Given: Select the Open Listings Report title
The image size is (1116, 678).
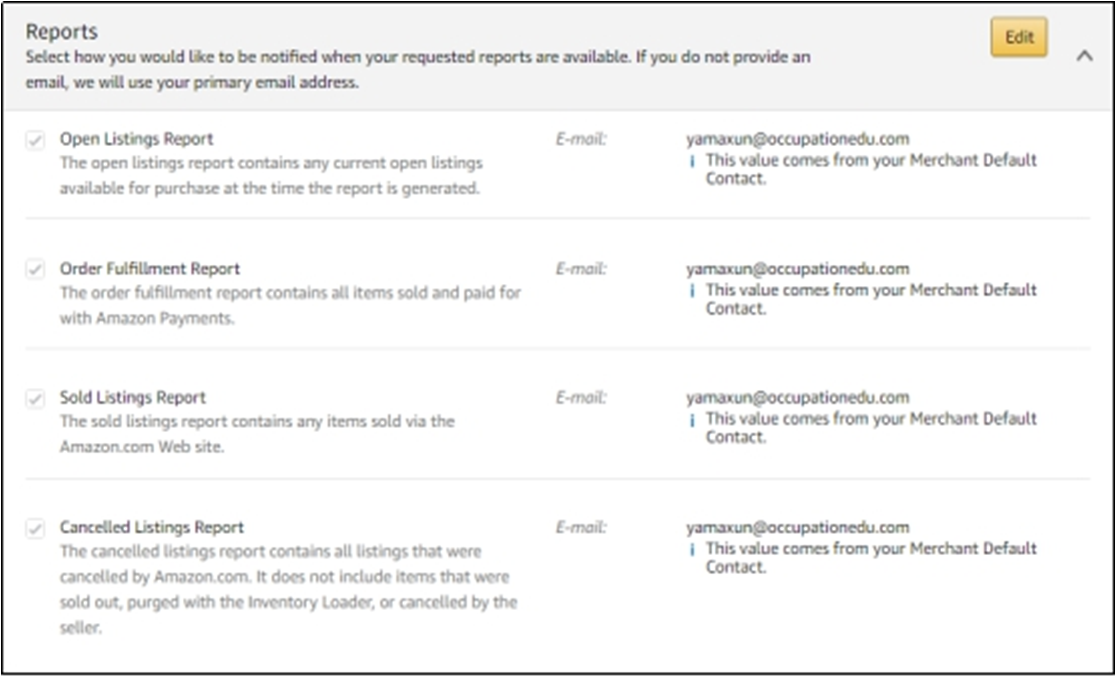Looking at the screenshot, I should (136, 139).
